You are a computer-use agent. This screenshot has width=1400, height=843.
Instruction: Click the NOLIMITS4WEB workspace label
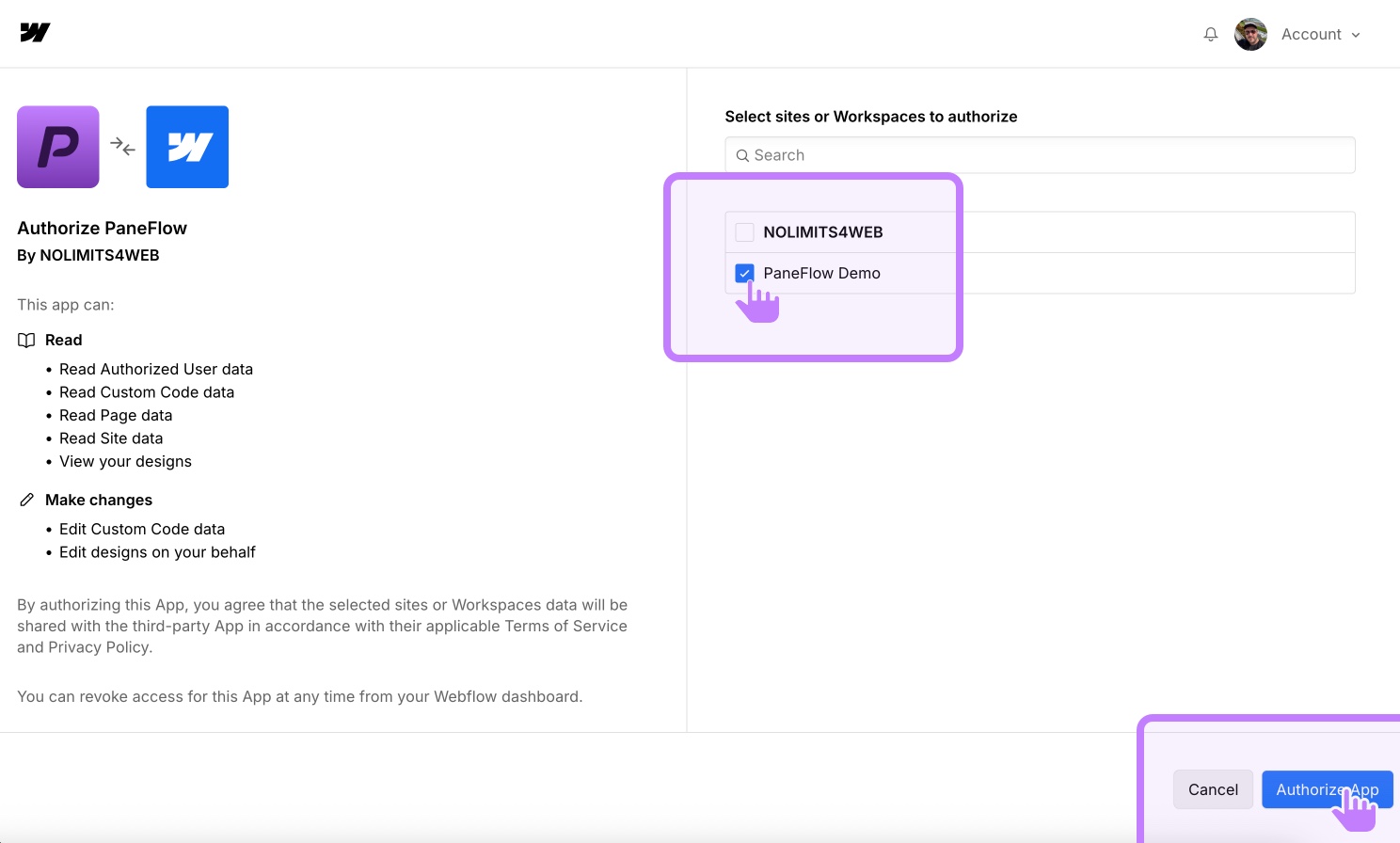tap(823, 232)
